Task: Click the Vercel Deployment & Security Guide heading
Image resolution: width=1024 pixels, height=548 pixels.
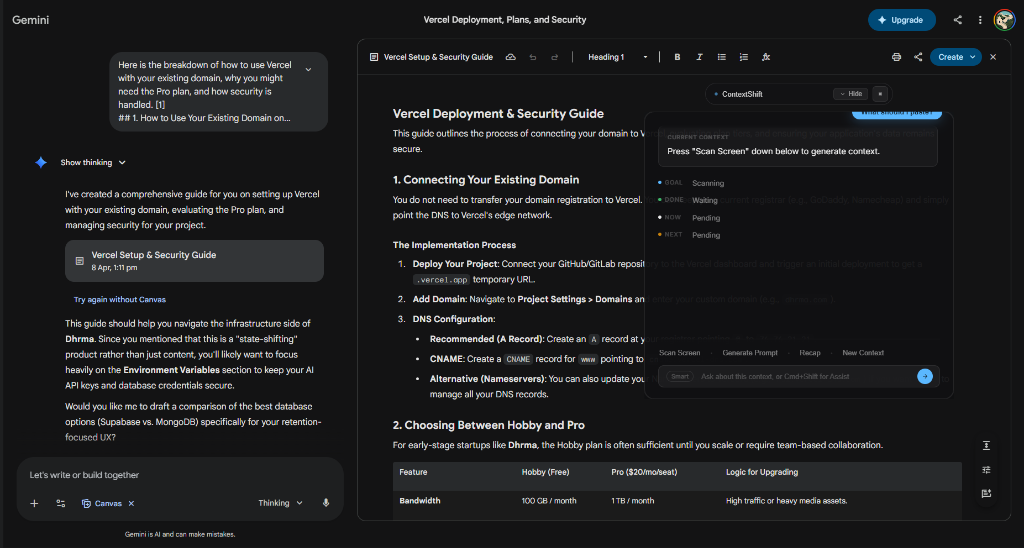Action: pyautogui.click(x=498, y=114)
